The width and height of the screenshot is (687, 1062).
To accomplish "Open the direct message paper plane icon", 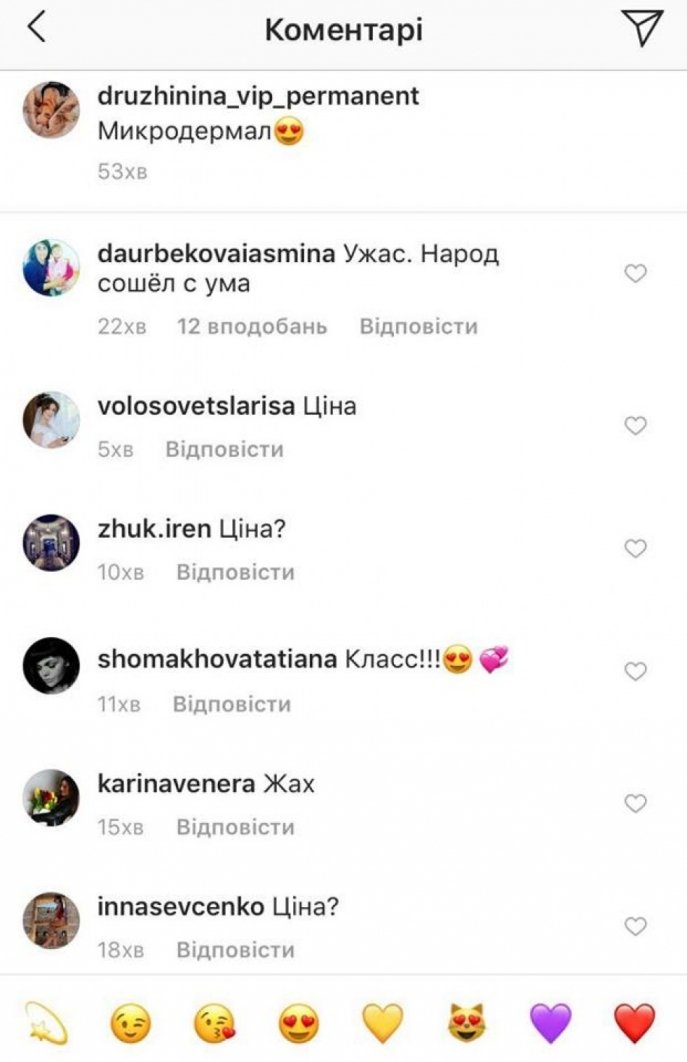I will (x=641, y=28).
